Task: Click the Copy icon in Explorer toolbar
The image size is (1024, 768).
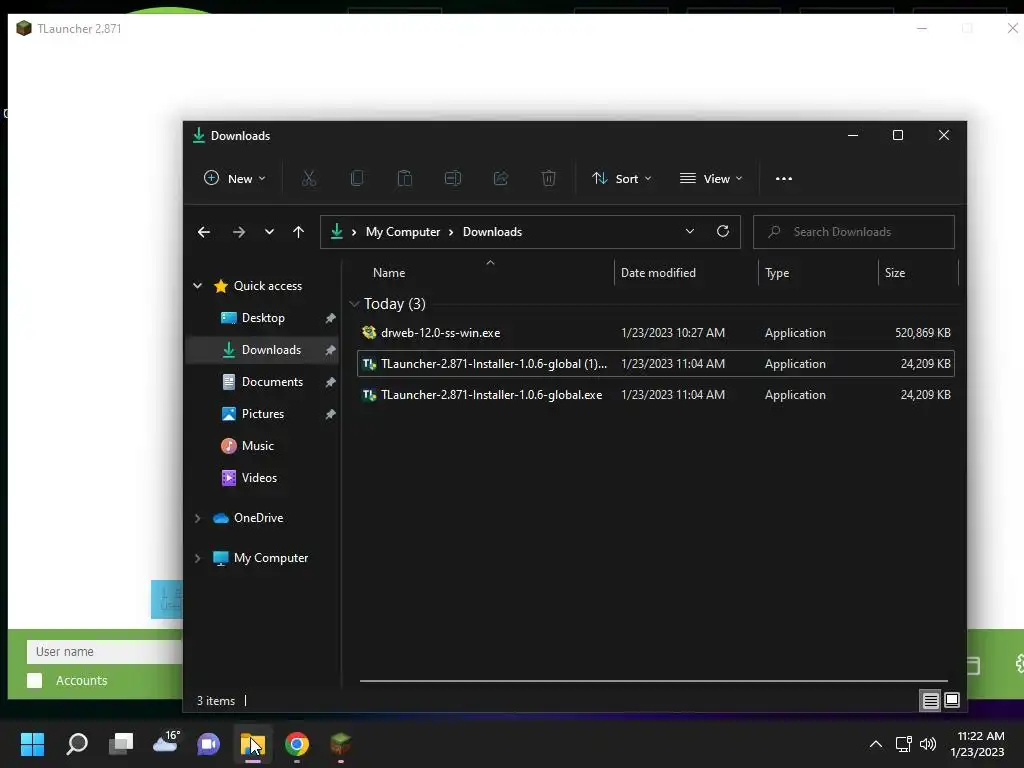Action: 357,178
